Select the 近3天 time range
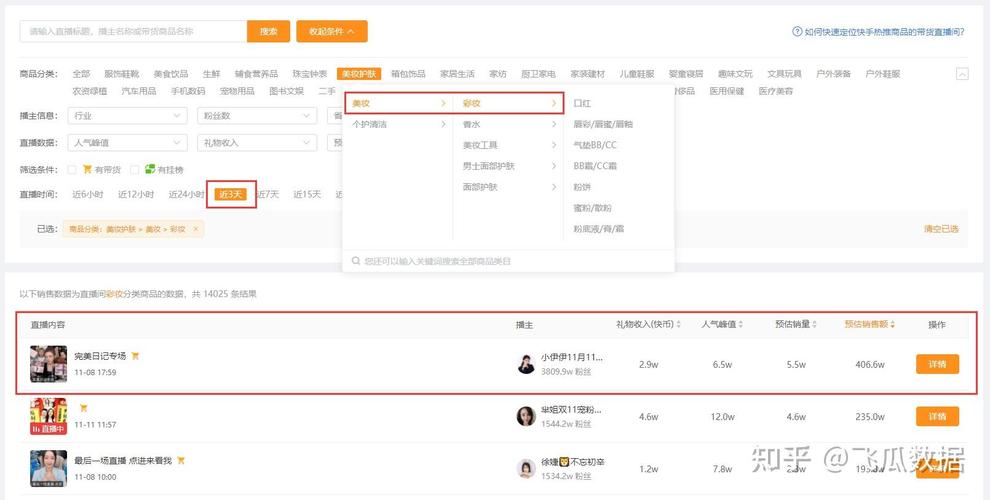990x500 pixels. [231, 194]
